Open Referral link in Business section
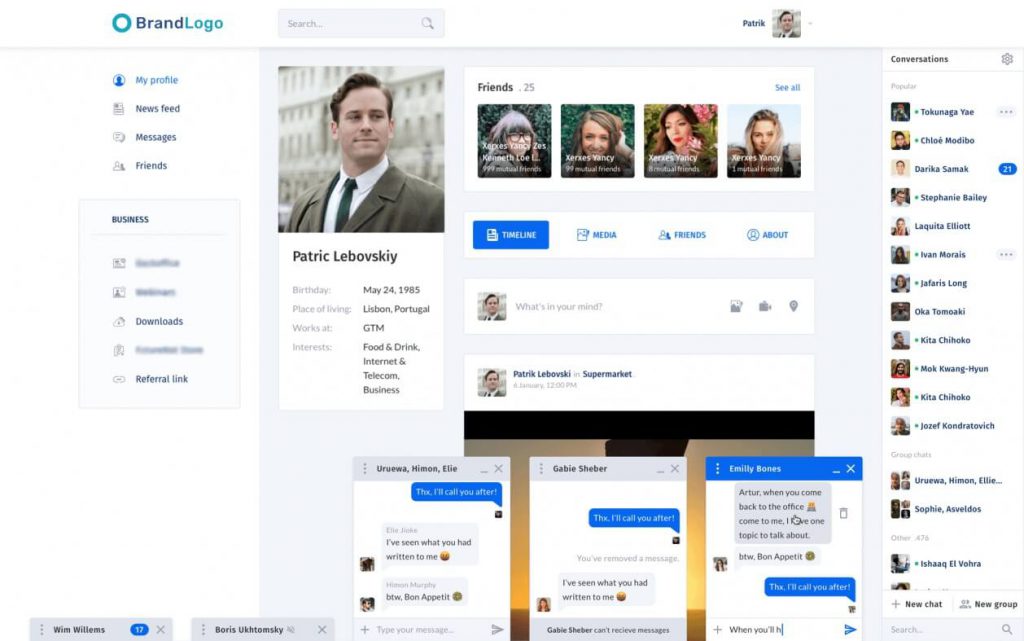The width and height of the screenshot is (1024, 641). [x=150, y=379]
